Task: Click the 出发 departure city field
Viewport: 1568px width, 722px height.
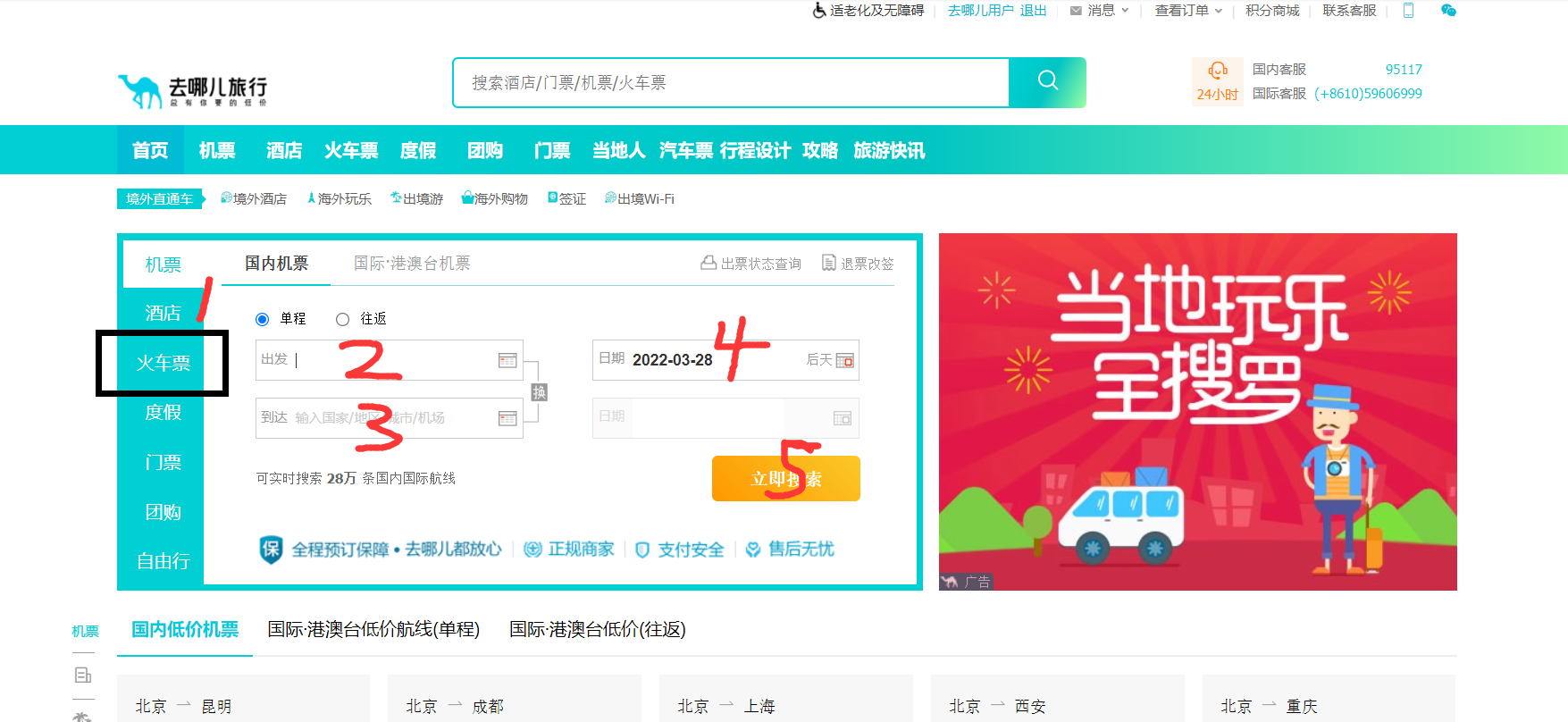Action: [390, 360]
